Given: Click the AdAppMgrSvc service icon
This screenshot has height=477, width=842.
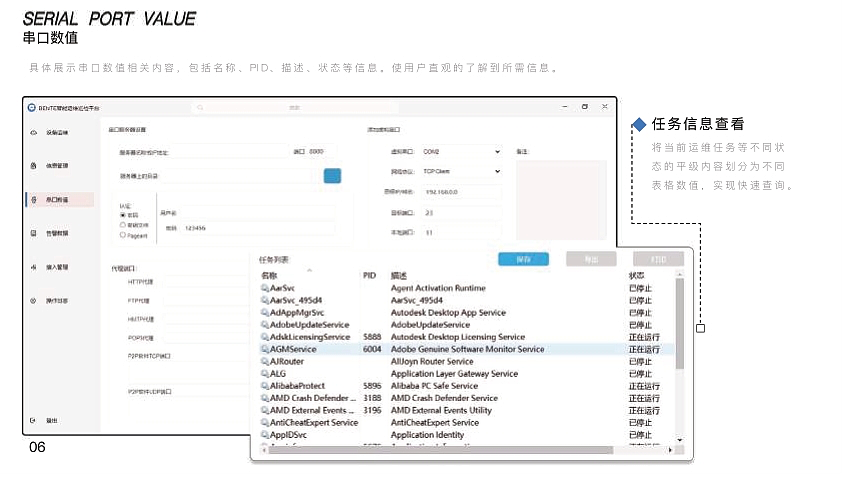Looking at the screenshot, I should [x=265, y=313].
